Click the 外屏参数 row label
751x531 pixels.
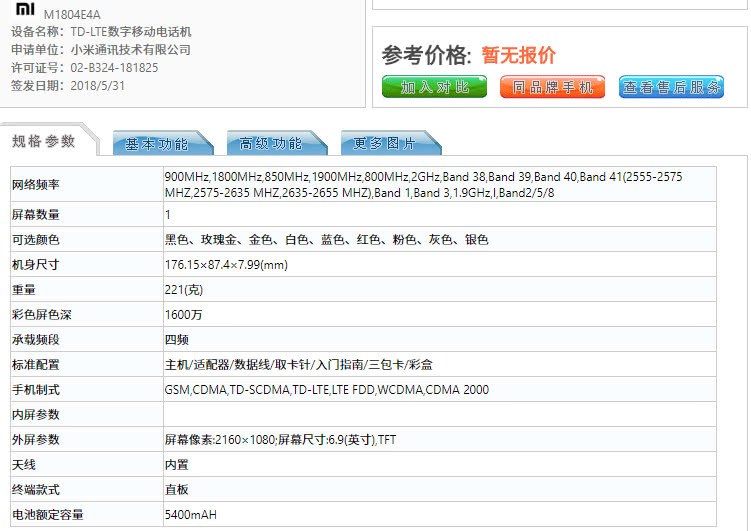(x=35, y=440)
